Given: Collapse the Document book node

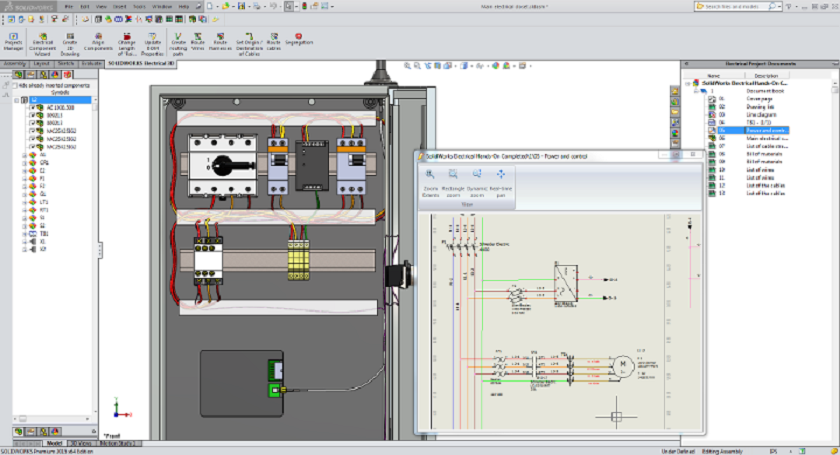Looking at the screenshot, I should (696, 91).
